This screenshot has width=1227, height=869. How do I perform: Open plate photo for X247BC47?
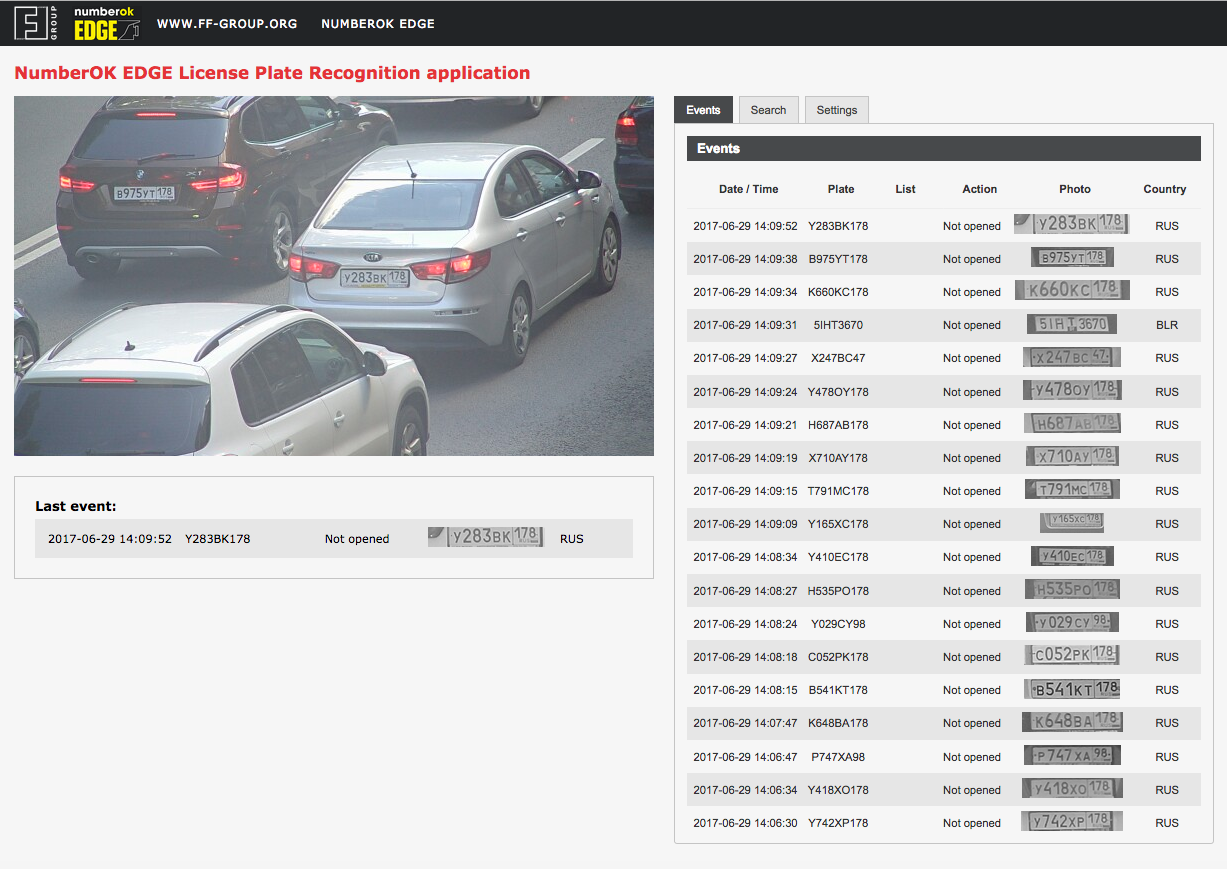coord(1072,357)
